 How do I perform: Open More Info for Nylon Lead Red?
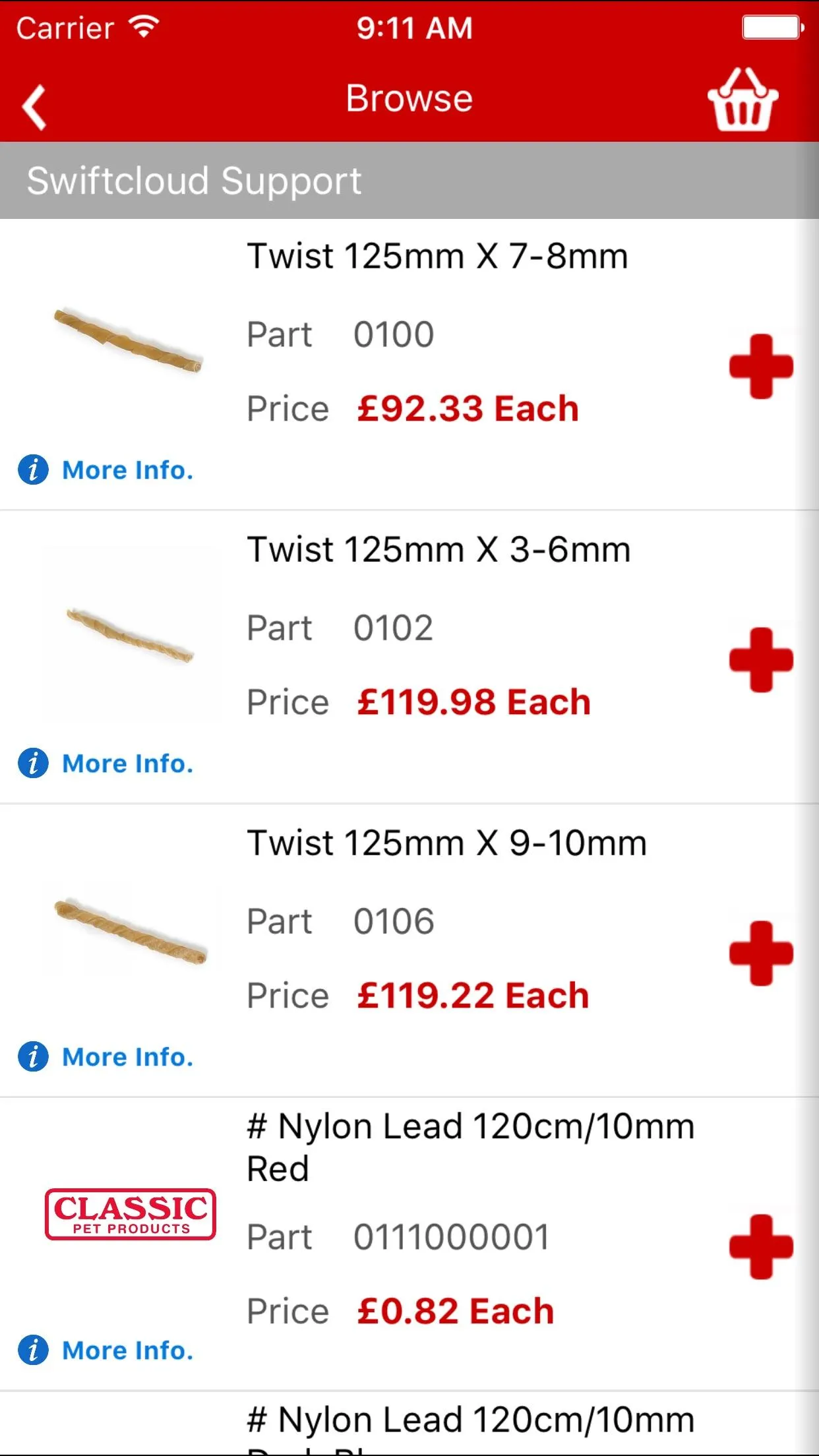point(127,1350)
